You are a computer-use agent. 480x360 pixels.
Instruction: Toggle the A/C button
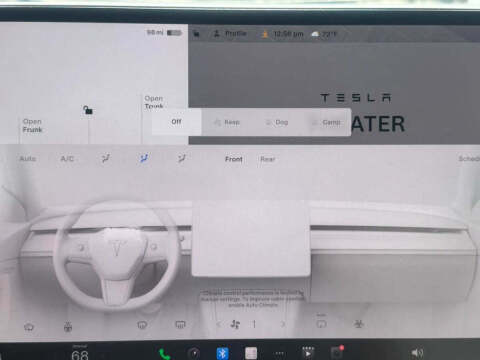67,159
